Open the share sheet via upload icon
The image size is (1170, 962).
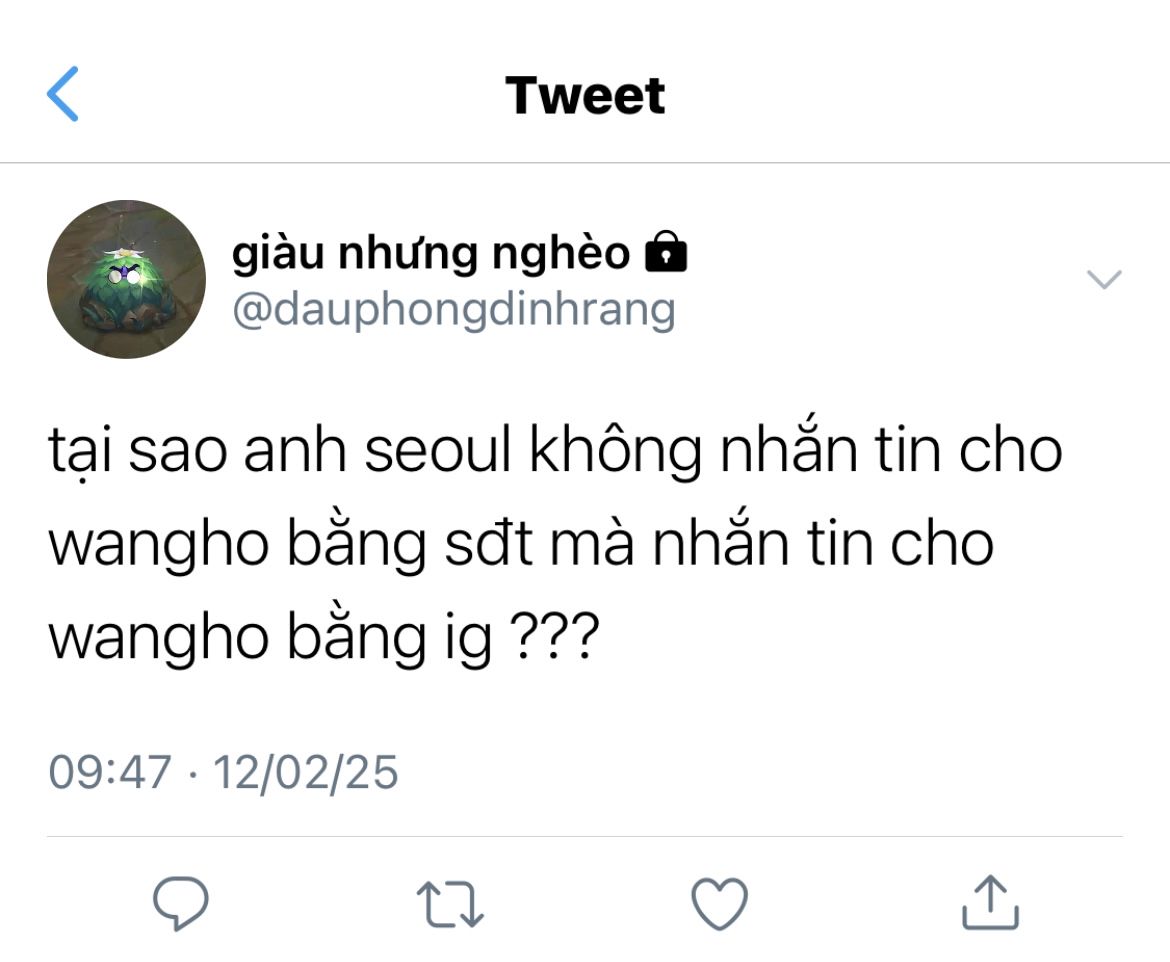[x=990, y=902]
